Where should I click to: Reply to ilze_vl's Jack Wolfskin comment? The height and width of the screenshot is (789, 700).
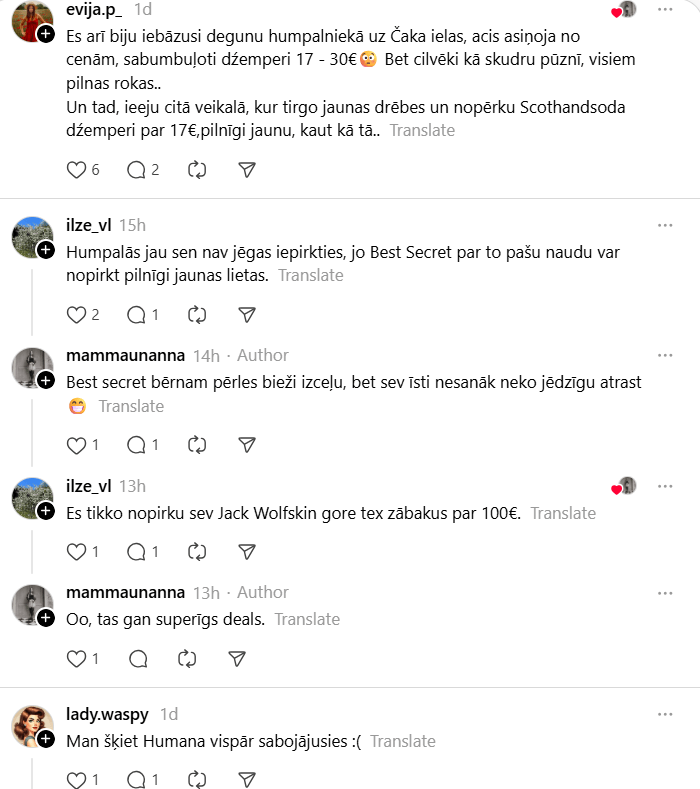pos(137,551)
